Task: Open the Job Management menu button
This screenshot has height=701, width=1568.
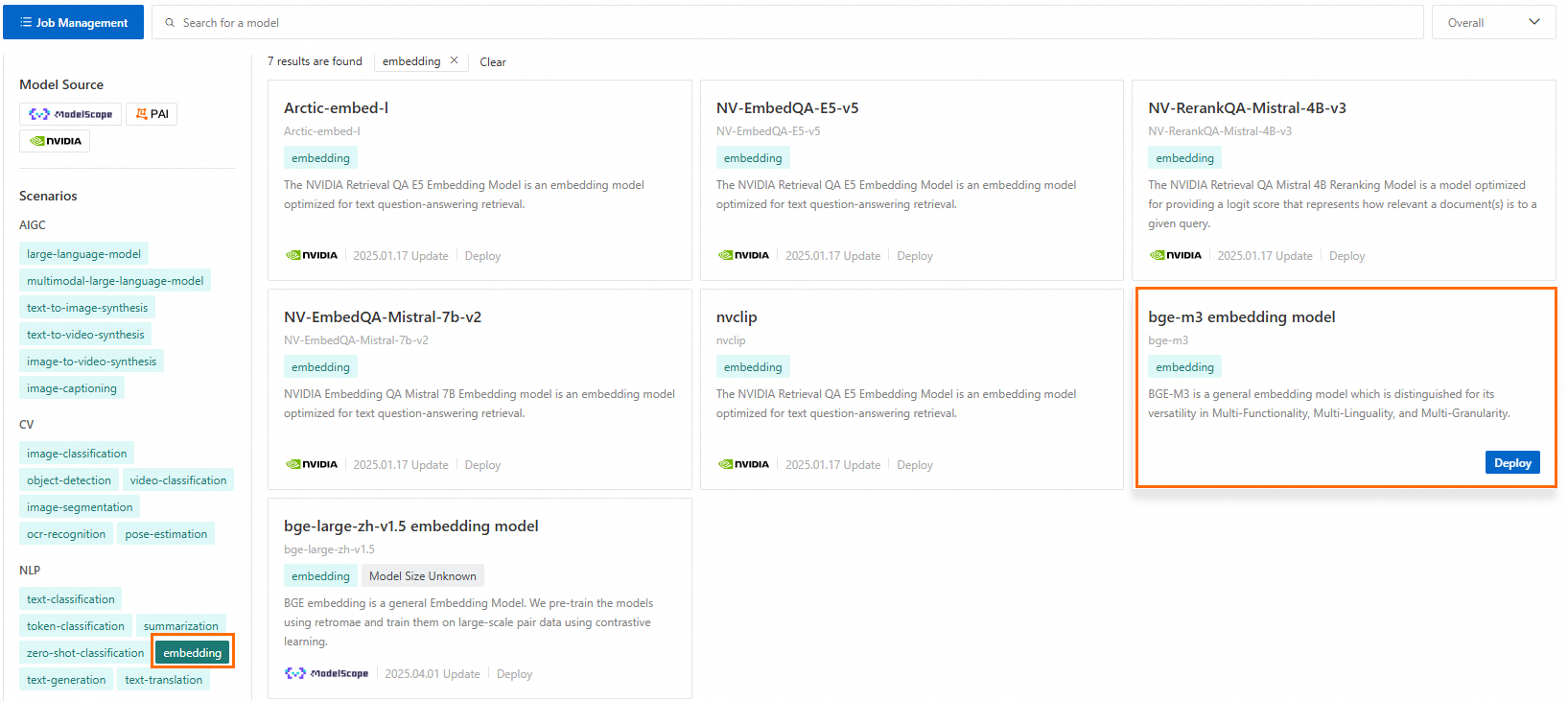Action: coord(73,22)
